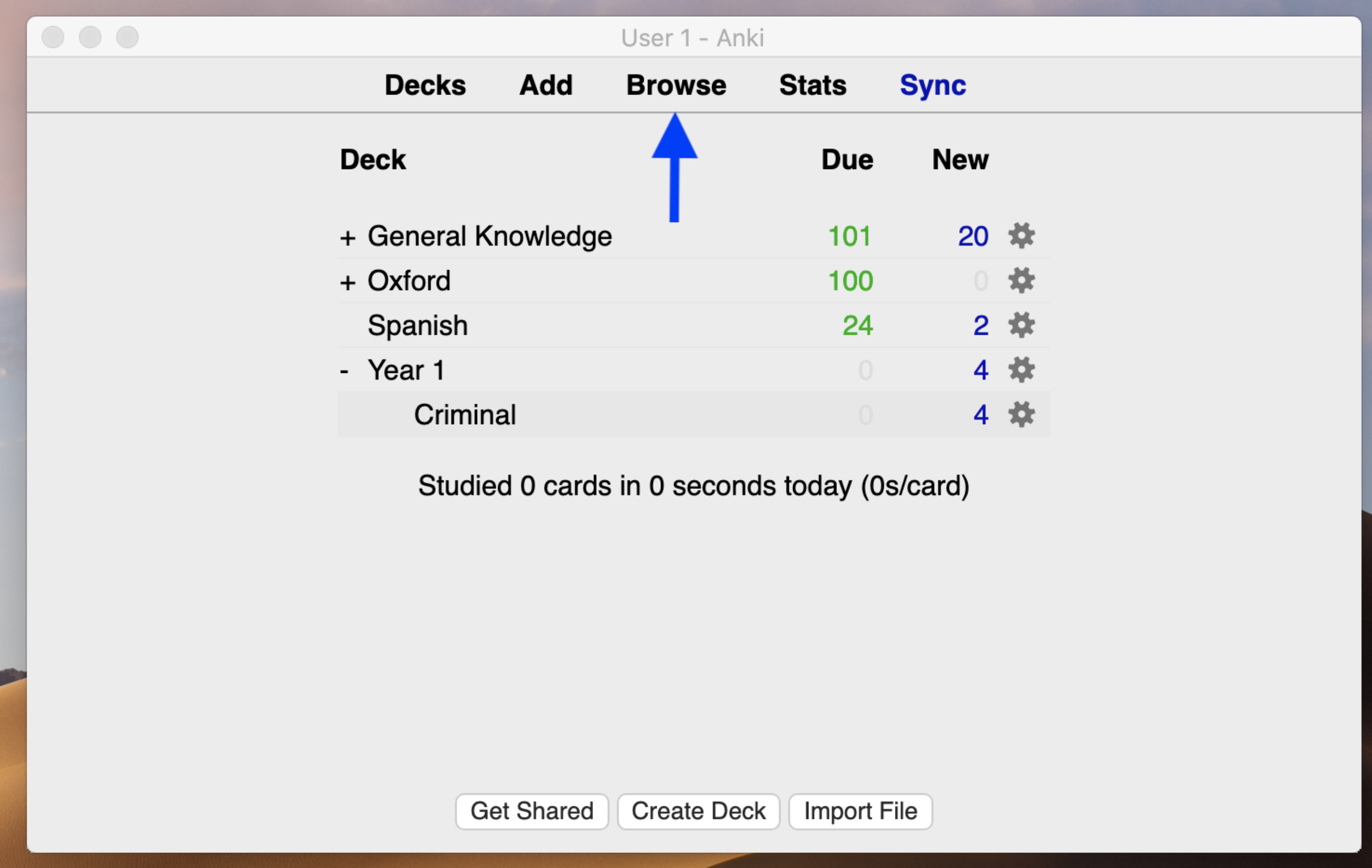
Task: Open the gear options for Spanish deck
Action: (1021, 325)
